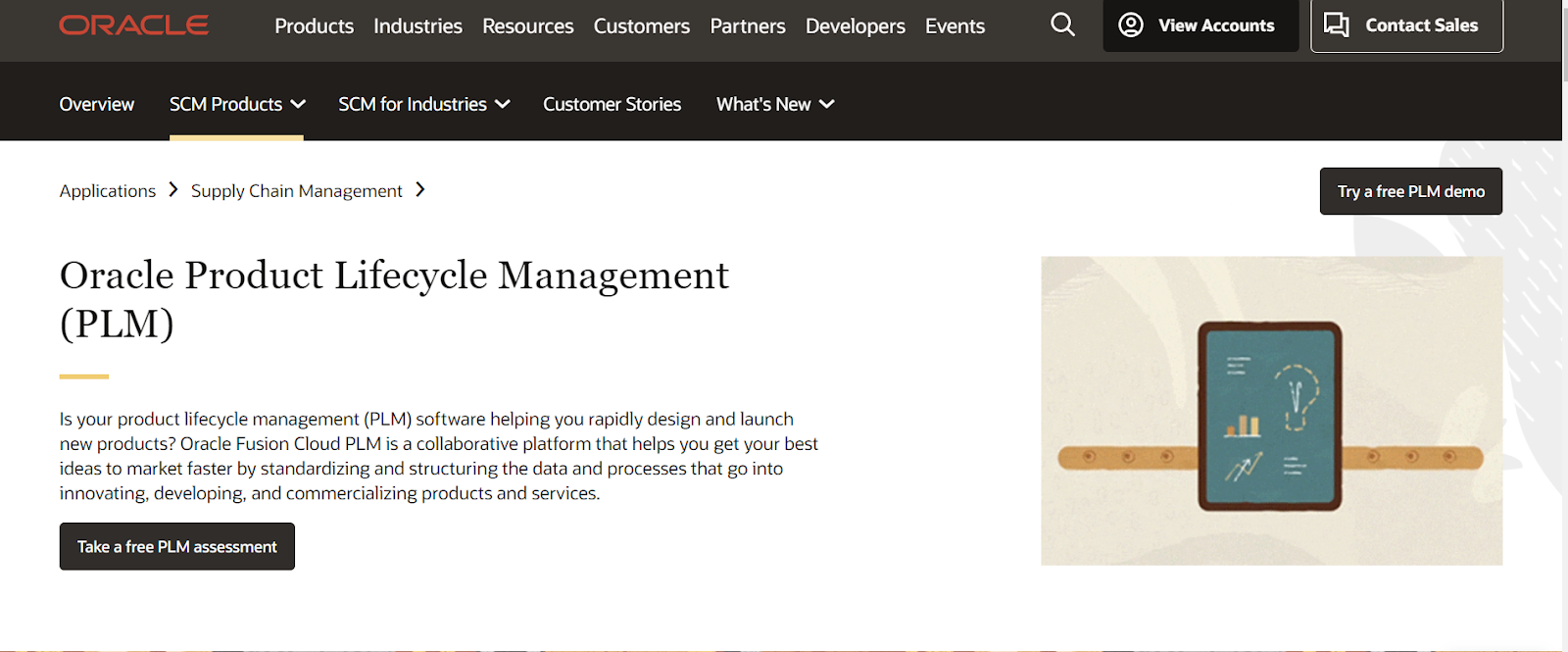Click the Oracle logo
The height and width of the screenshot is (652, 1568).
[133, 25]
